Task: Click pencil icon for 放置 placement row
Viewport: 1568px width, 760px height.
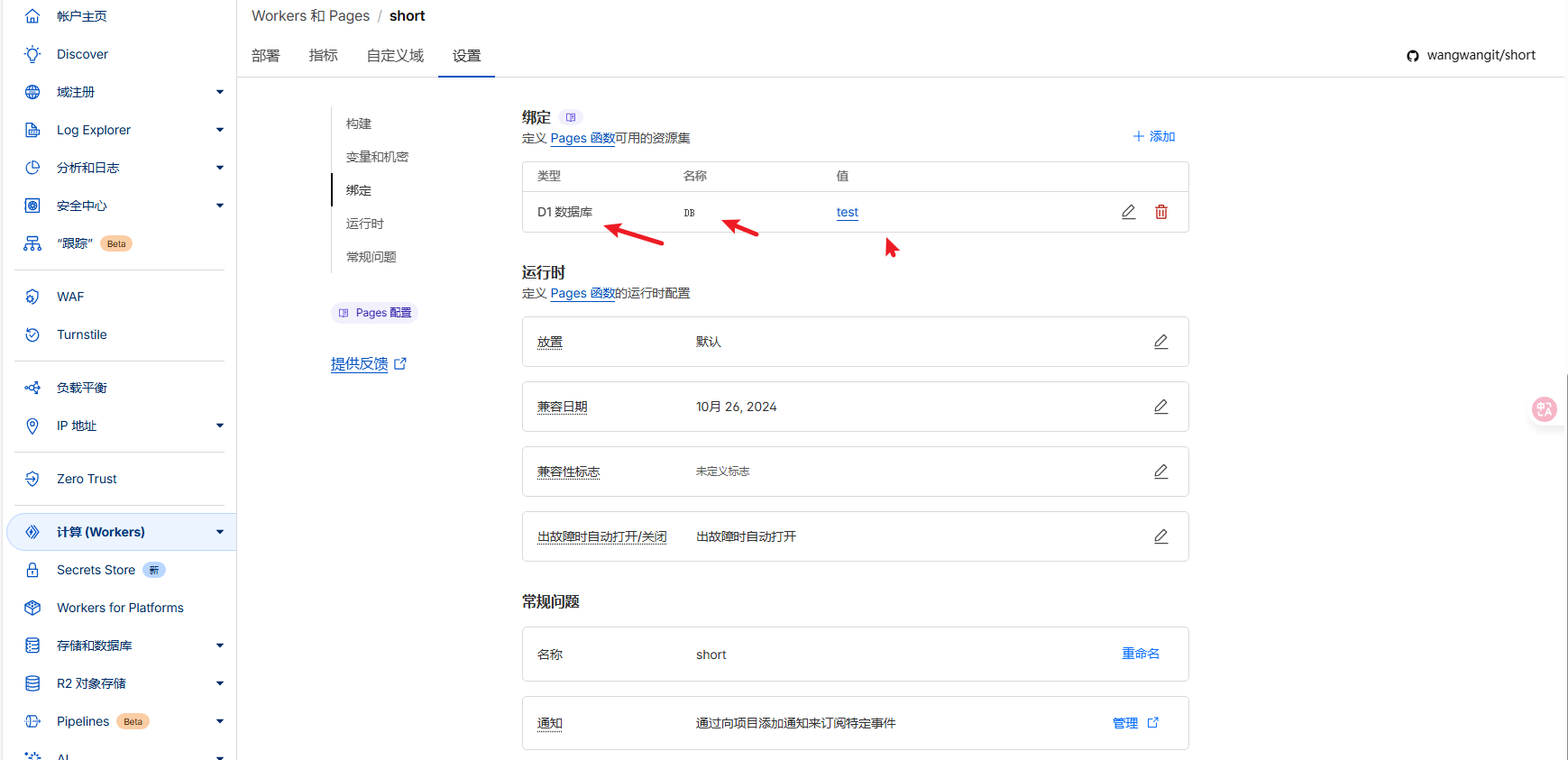Action: (x=1160, y=342)
